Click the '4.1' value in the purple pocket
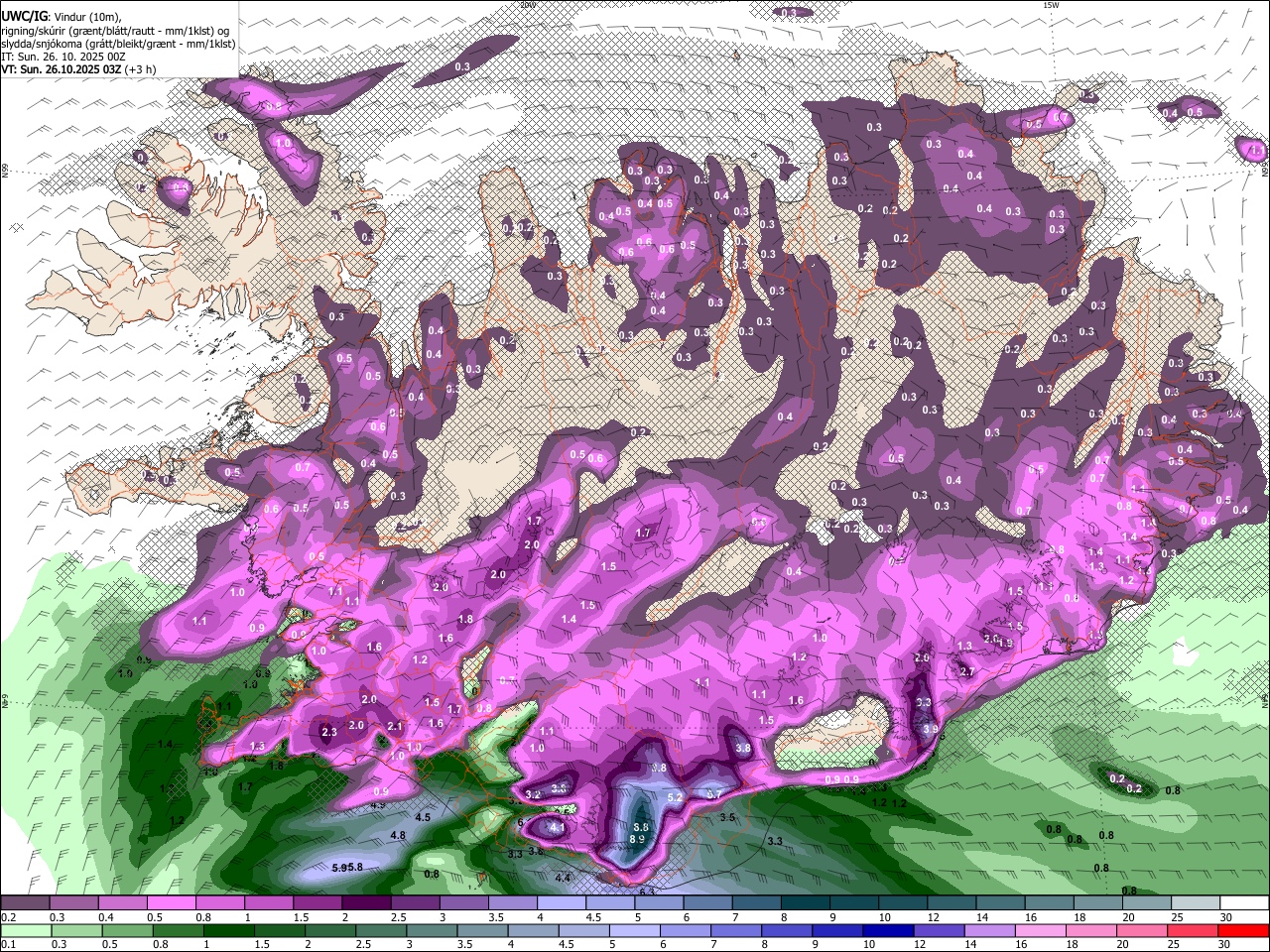This screenshot has width=1270, height=952. point(557,827)
